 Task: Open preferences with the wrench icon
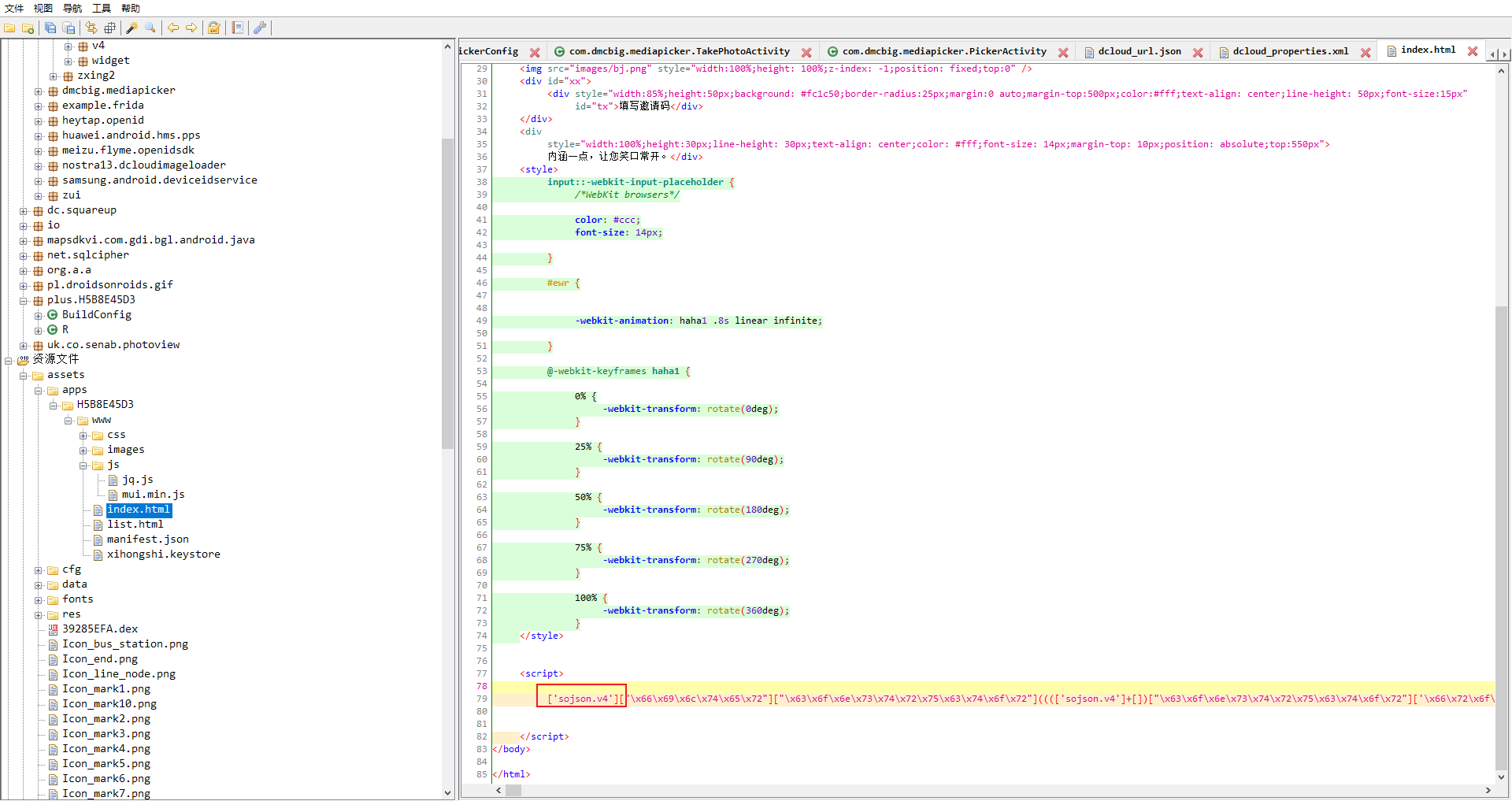(x=260, y=28)
